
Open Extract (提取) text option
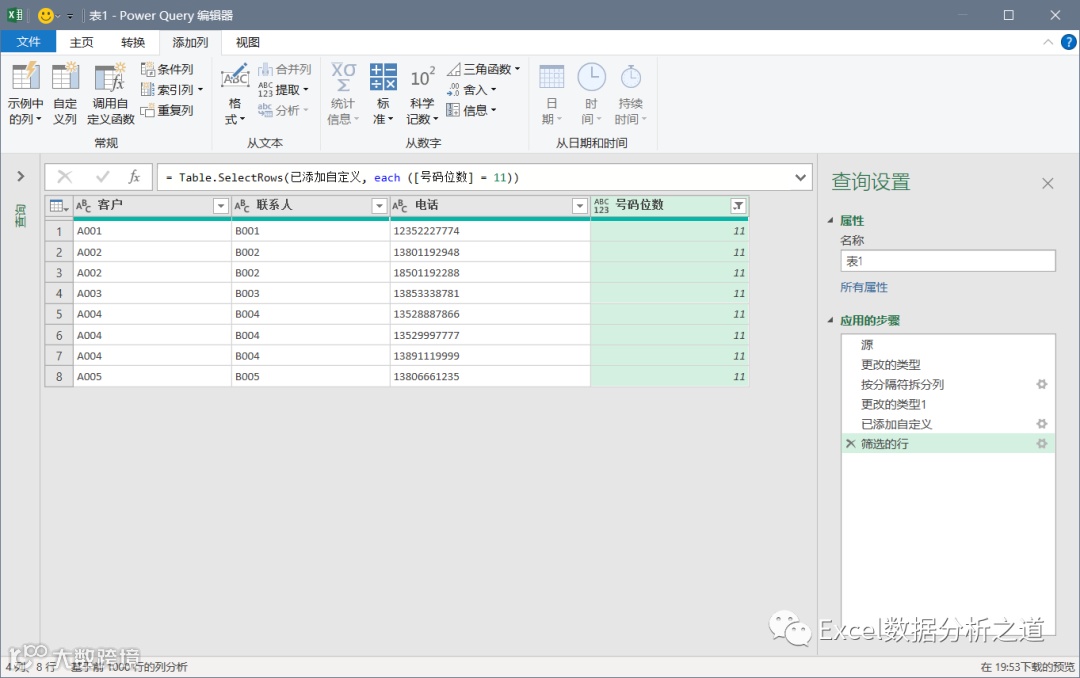point(283,90)
